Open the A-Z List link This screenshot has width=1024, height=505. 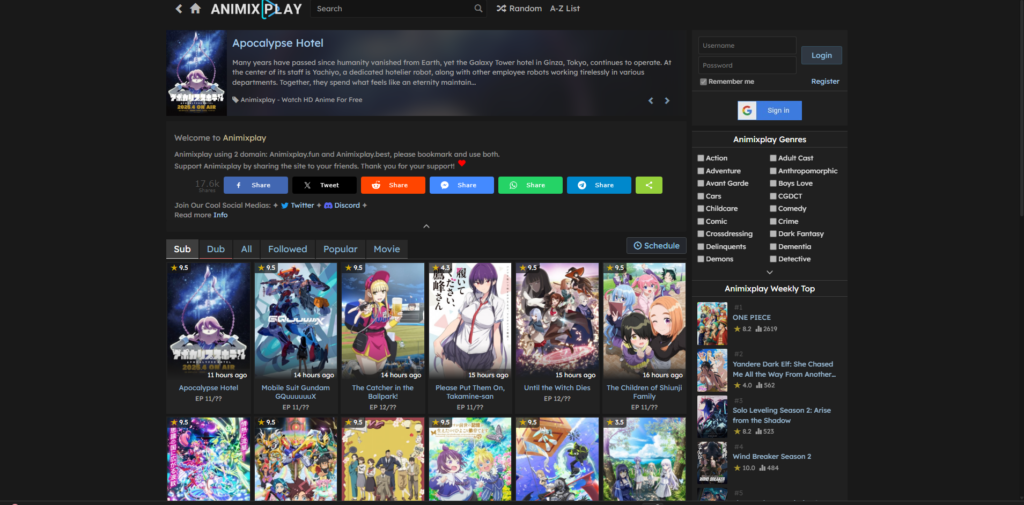click(565, 8)
